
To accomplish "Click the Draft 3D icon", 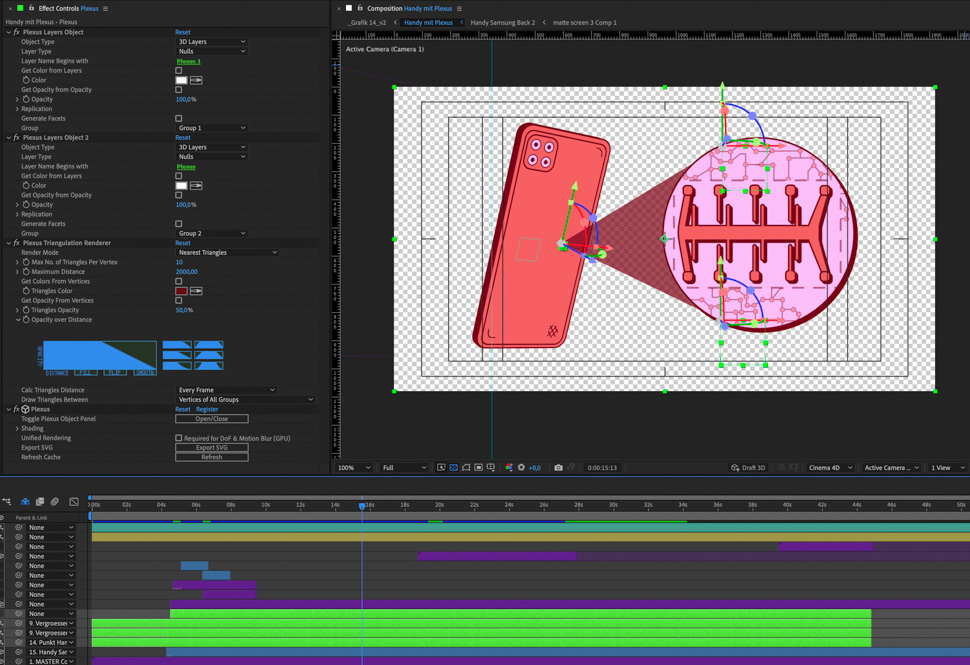I will (735, 468).
